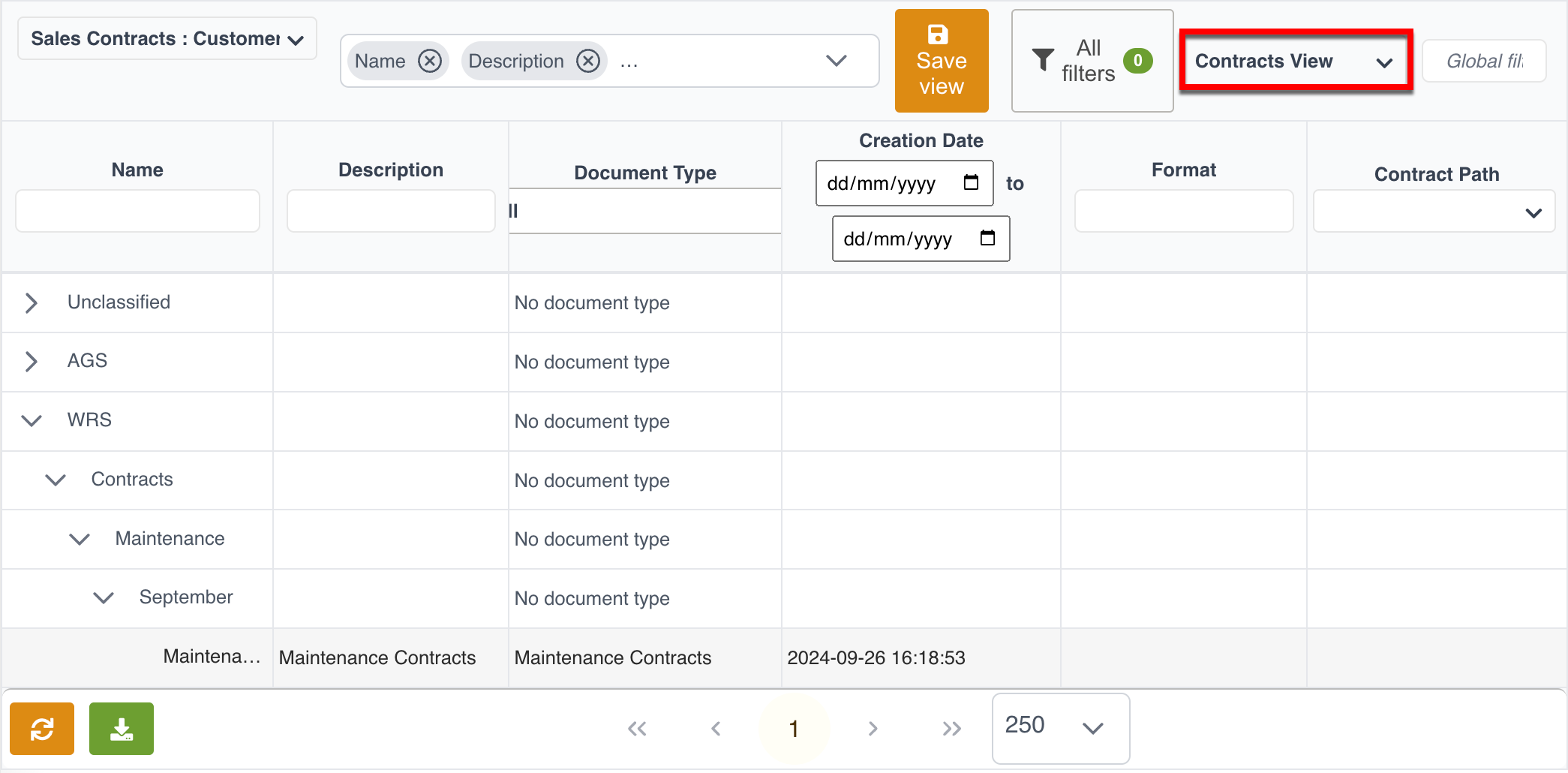1568x773 pixels.
Task: Open calendar picker for end Creation Date
Action: pos(987,239)
